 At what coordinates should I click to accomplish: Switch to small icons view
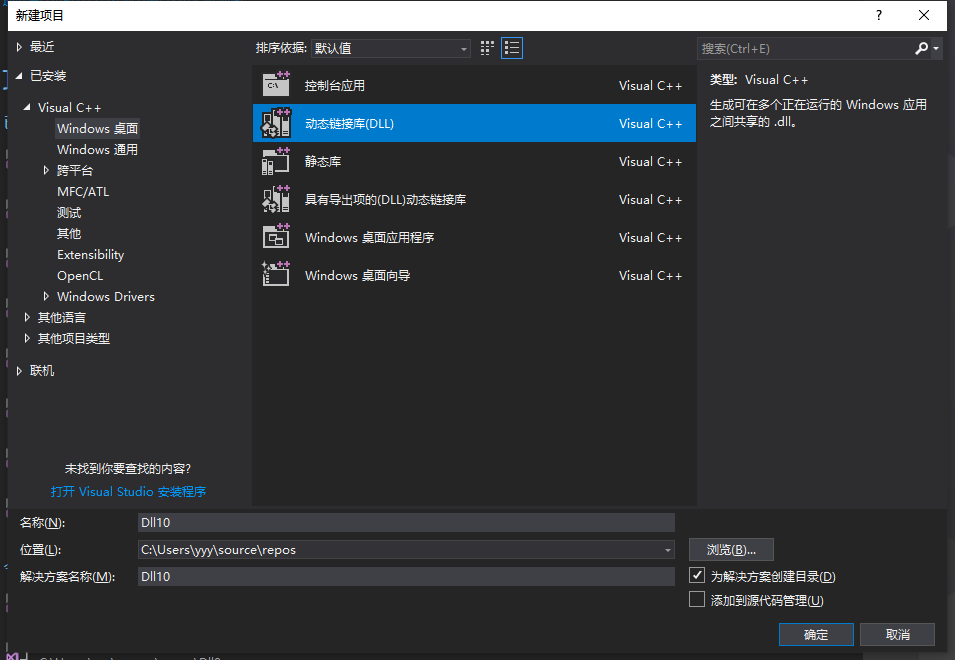(488, 48)
